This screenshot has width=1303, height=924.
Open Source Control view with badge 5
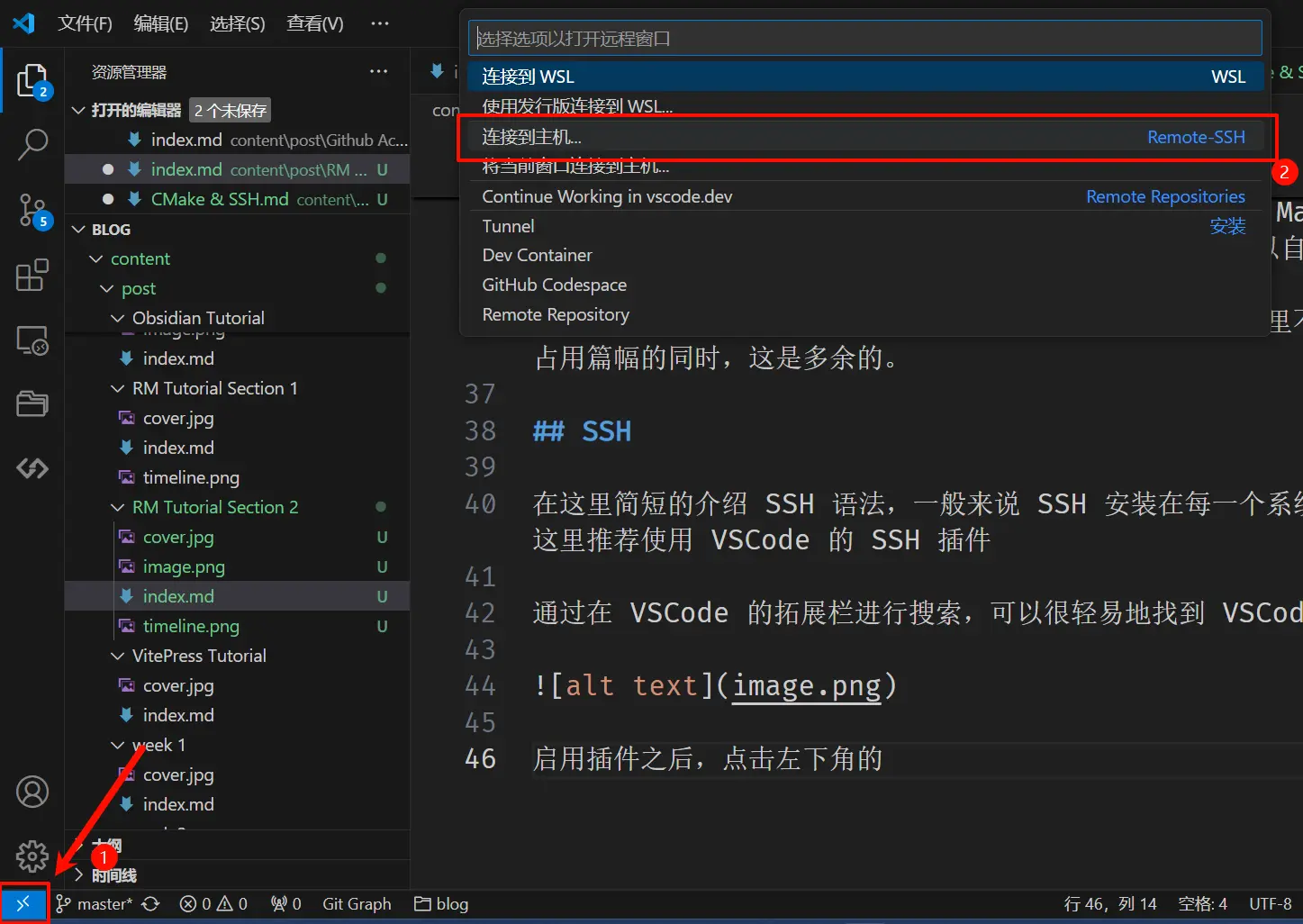point(32,210)
